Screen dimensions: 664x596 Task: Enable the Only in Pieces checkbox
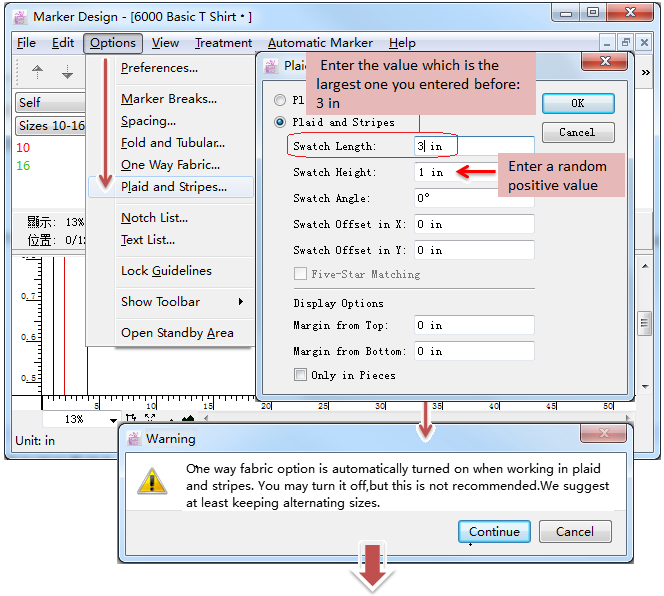pyautogui.click(x=300, y=375)
